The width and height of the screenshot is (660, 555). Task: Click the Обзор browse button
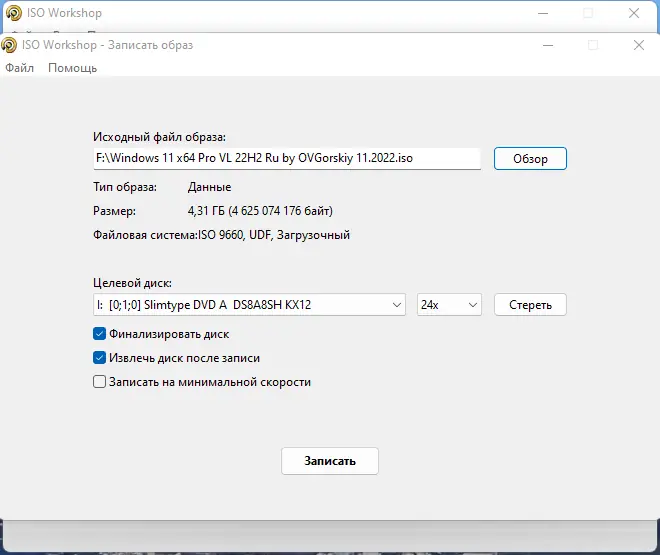530,159
